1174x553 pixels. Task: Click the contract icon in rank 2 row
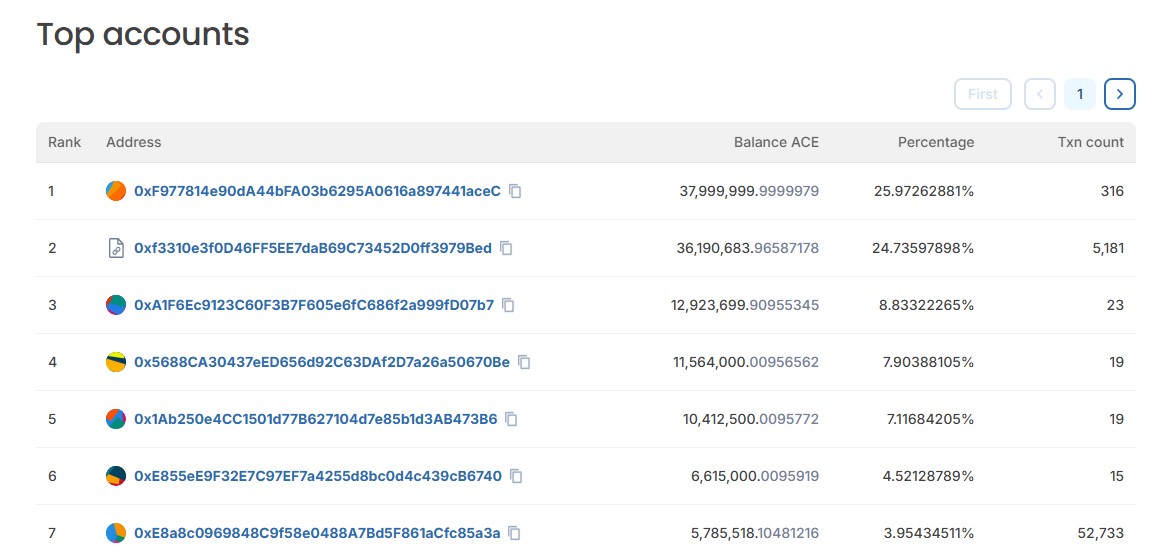pos(115,248)
